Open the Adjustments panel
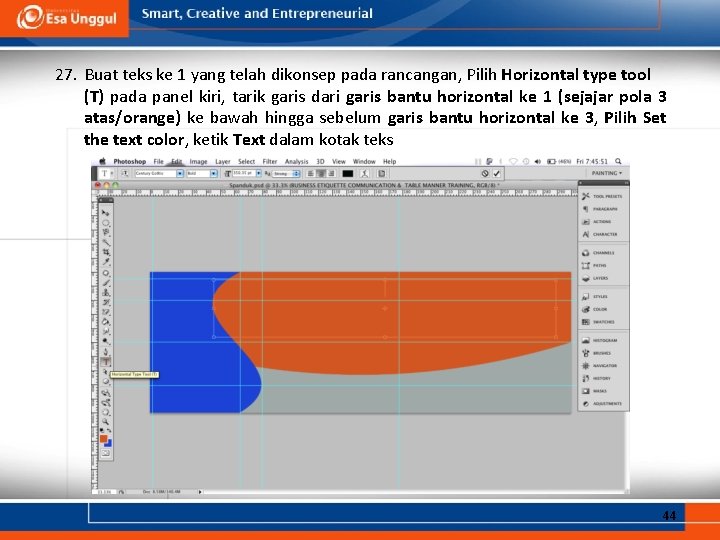Screen dimensions: 720x540 click(603, 404)
